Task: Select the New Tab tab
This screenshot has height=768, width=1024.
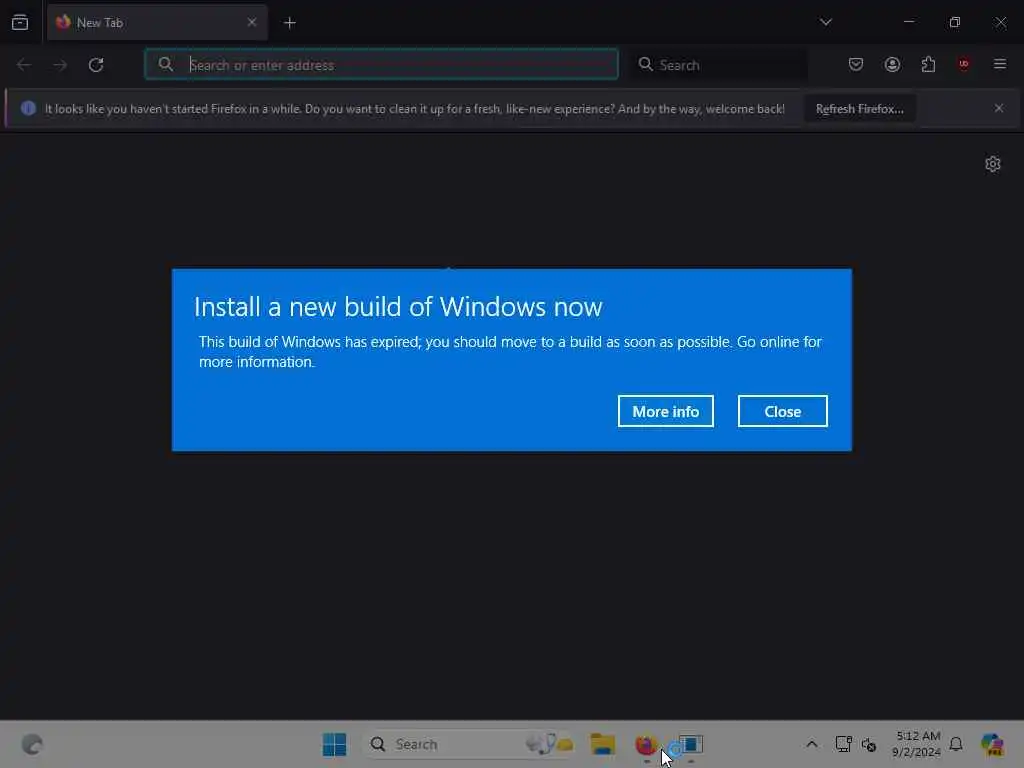Action: [157, 22]
